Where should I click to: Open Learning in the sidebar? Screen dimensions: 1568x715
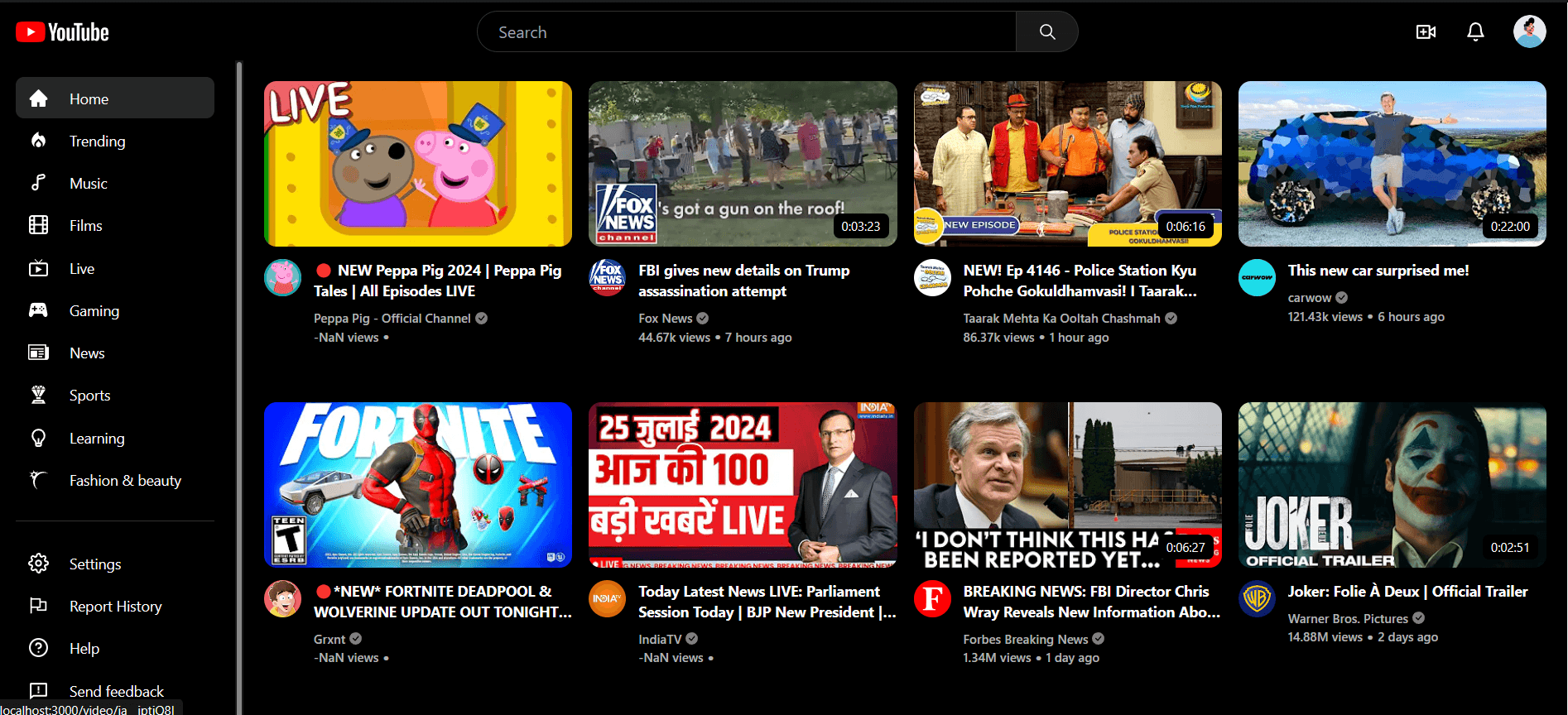click(x=115, y=438)
